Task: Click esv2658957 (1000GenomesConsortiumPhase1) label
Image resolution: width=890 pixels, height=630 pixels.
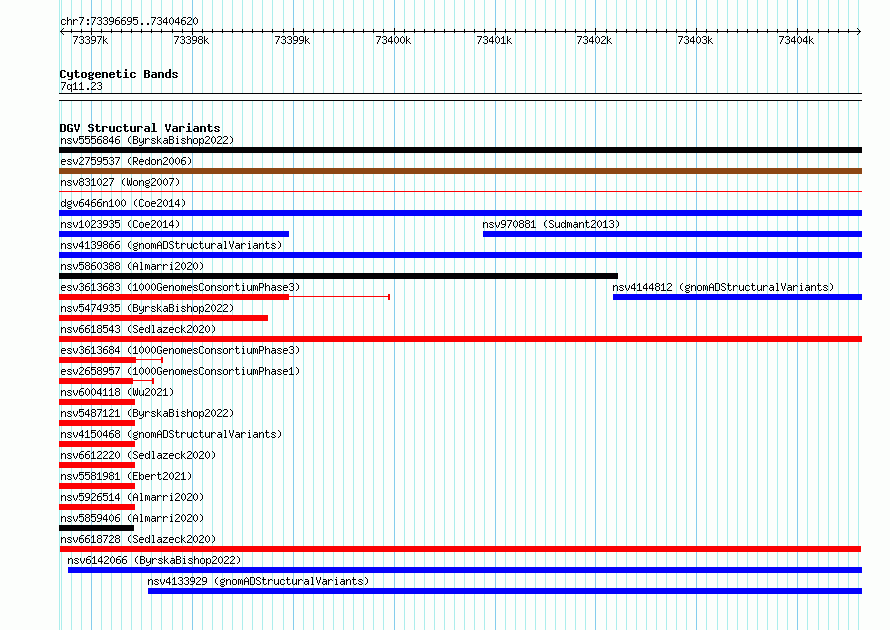Action: 180,371
